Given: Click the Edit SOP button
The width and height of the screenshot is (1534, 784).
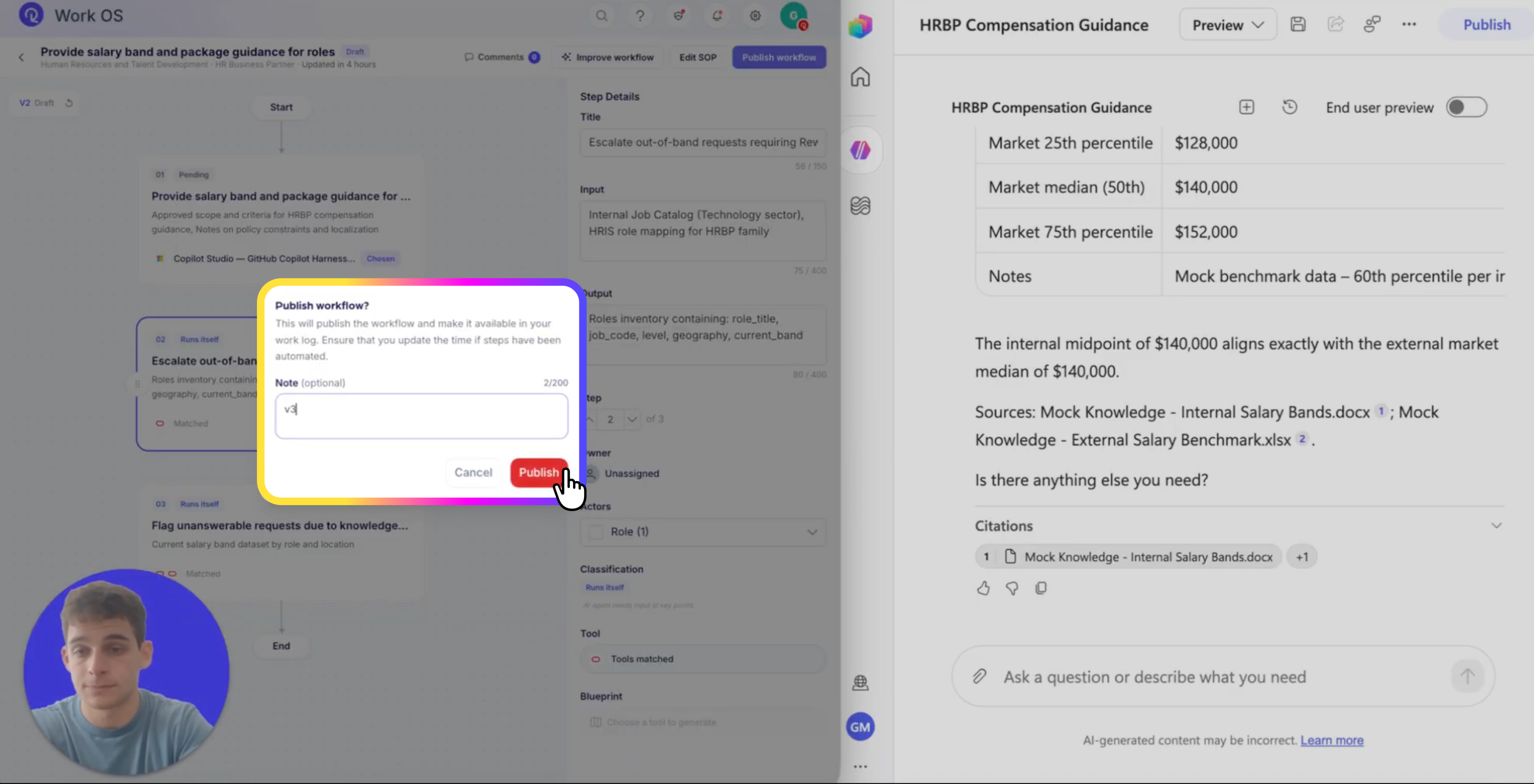Looking at the screenshot, I should (697, 57).
